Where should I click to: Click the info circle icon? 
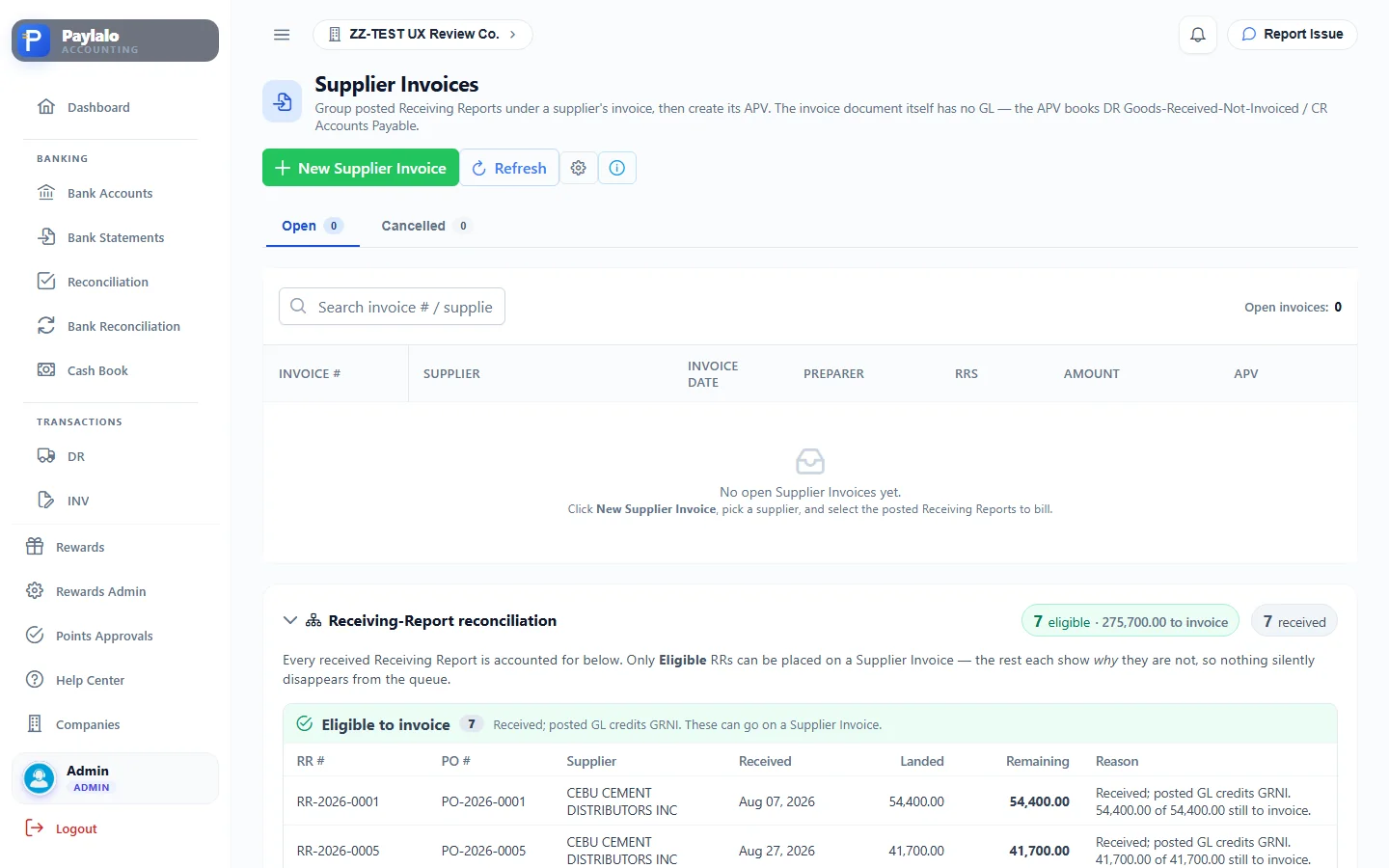(x=617, y=168)
